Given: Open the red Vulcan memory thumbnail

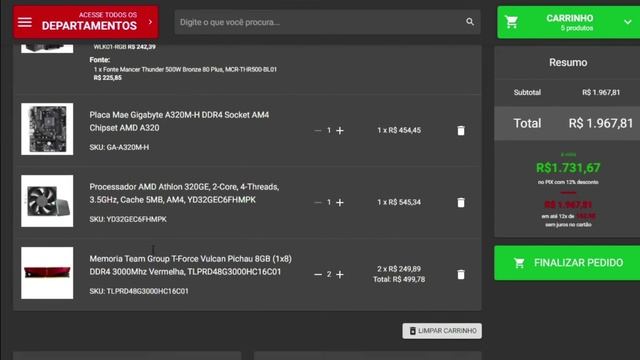Looking at the screenshot, I should click(x=47, y=273).
